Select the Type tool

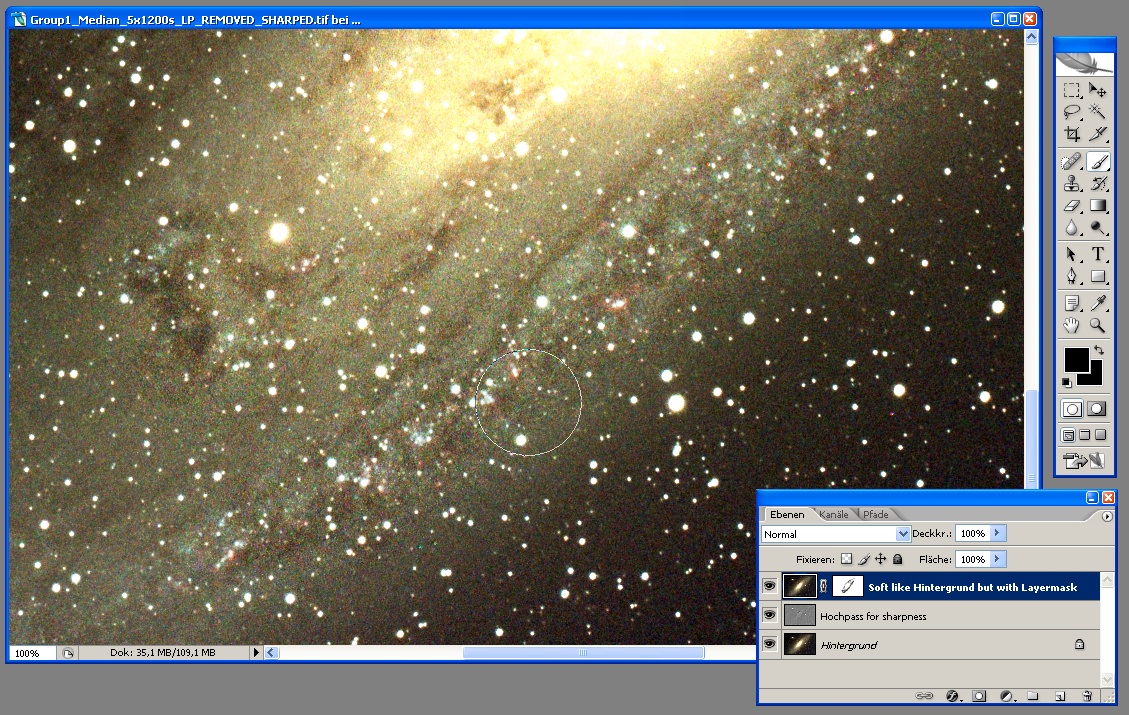click(x=1097, y=254)
